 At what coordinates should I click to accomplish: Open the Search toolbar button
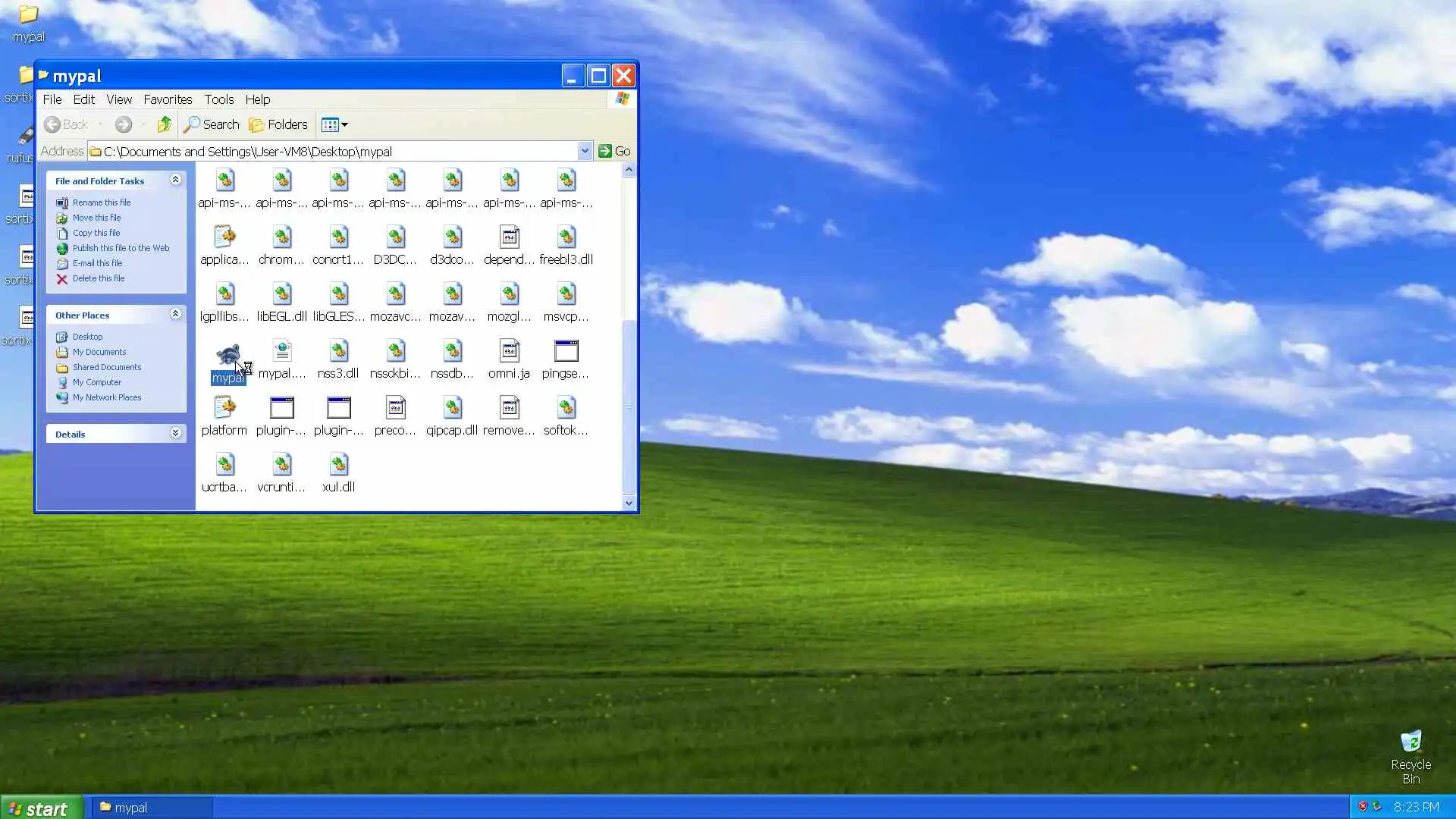pyautogui.click(x=212, y=124)
